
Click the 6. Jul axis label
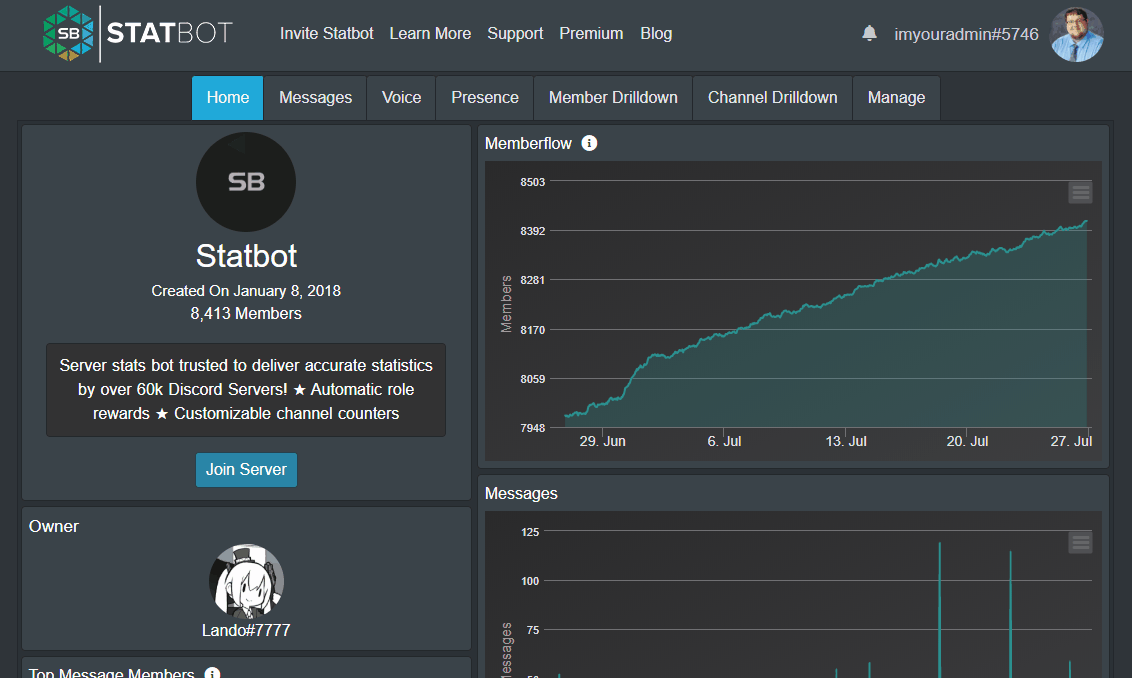pyautogui.click(x=724, y=441)
